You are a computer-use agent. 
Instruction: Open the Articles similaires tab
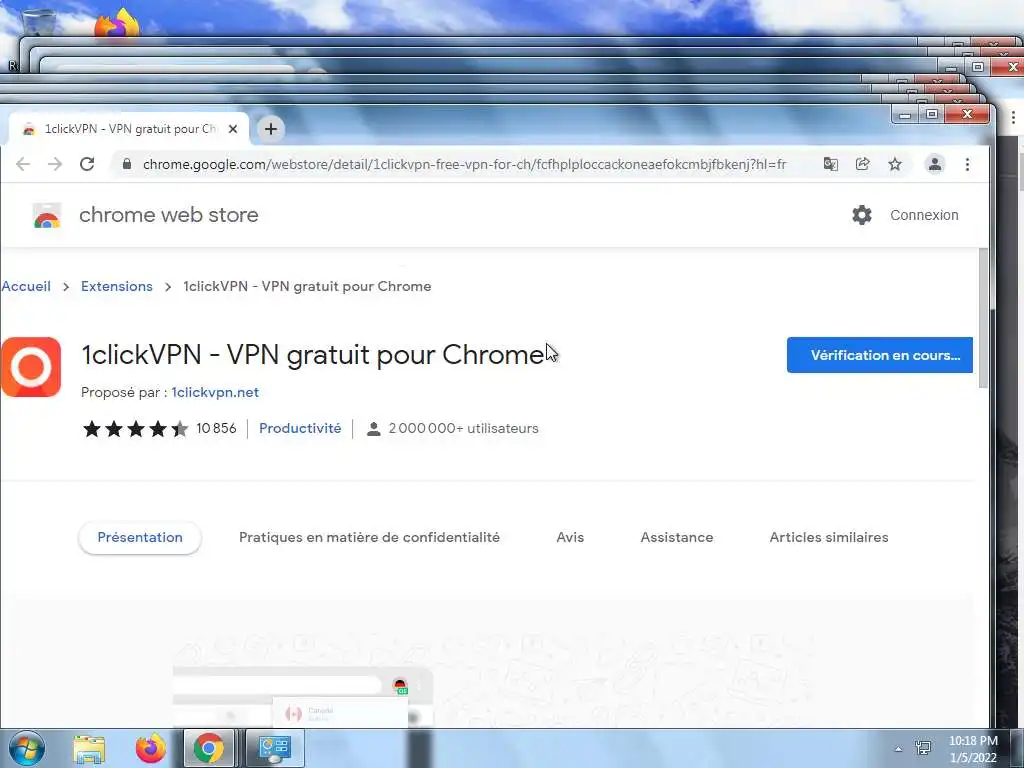click(829, 537)
